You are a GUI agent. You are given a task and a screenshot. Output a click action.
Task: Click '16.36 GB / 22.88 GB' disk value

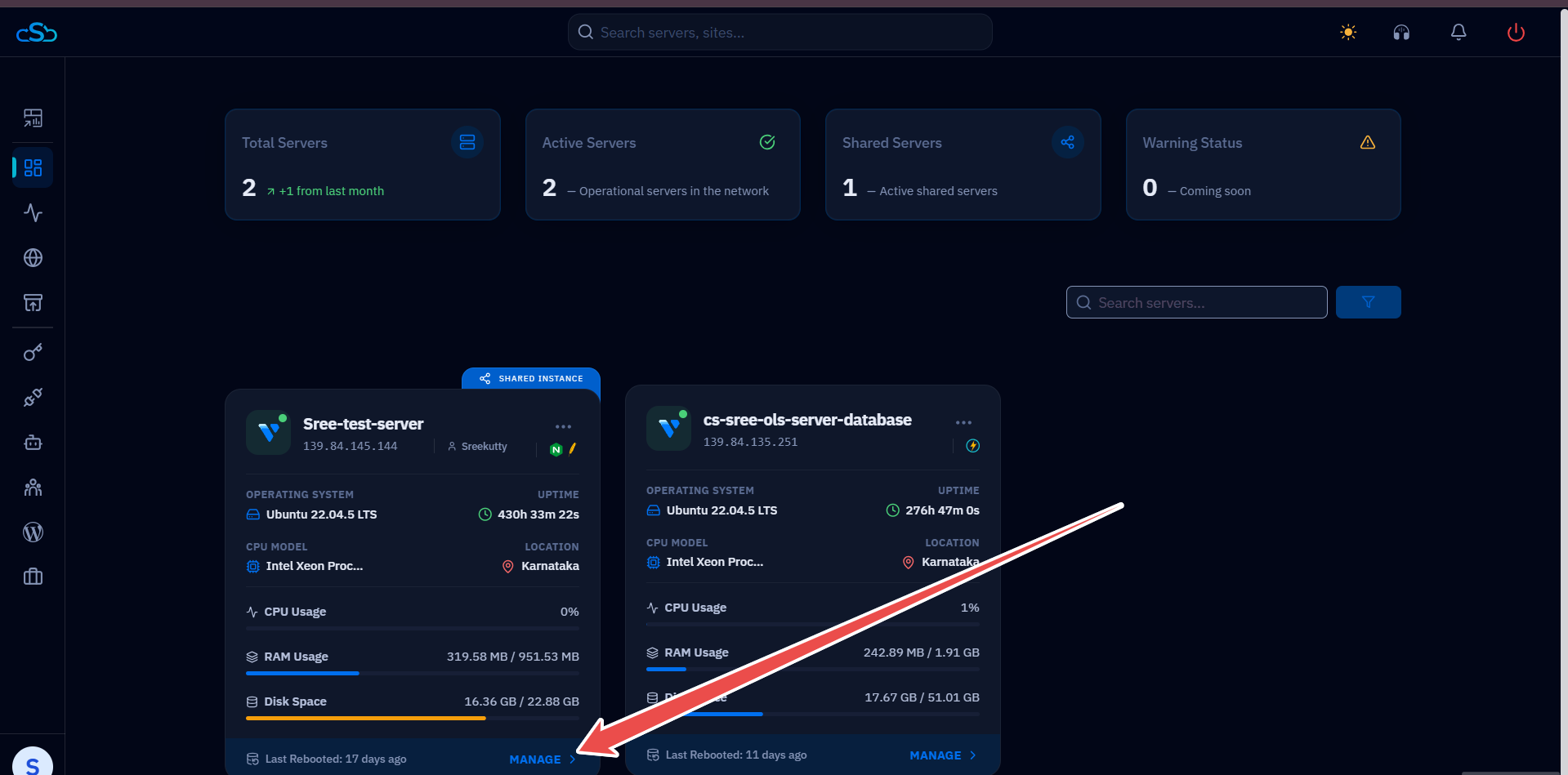point(521,702)
